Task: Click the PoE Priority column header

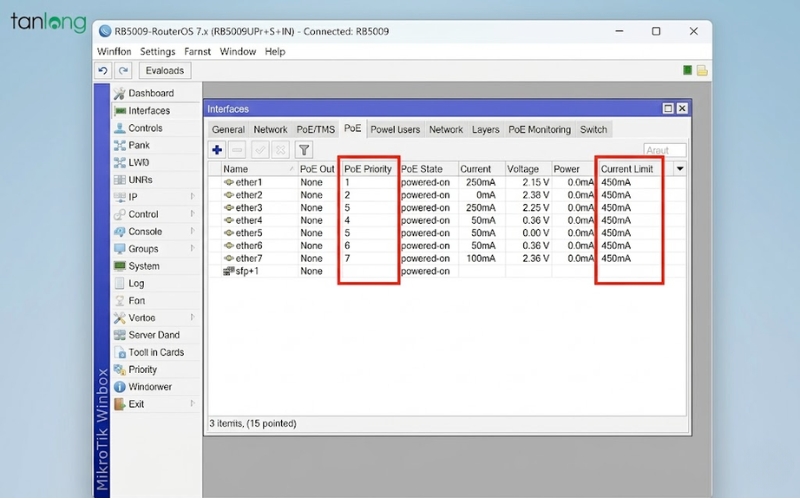Action: 368,169
